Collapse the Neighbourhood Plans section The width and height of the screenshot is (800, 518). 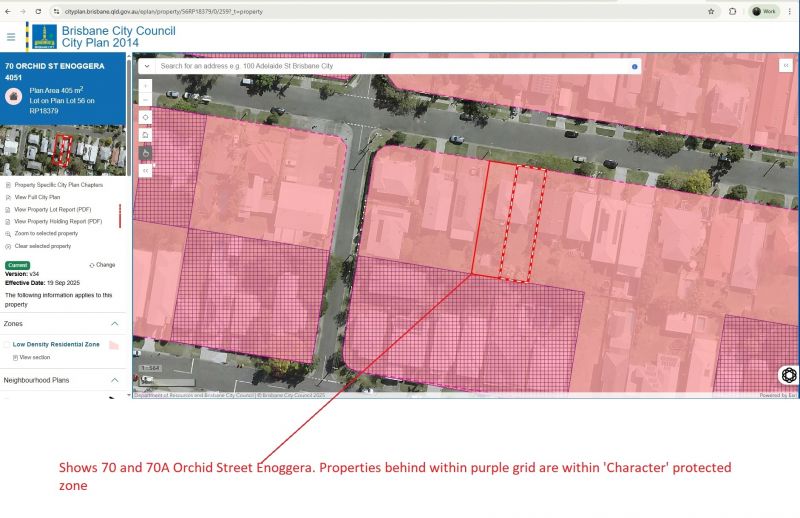tap(115, 381)
